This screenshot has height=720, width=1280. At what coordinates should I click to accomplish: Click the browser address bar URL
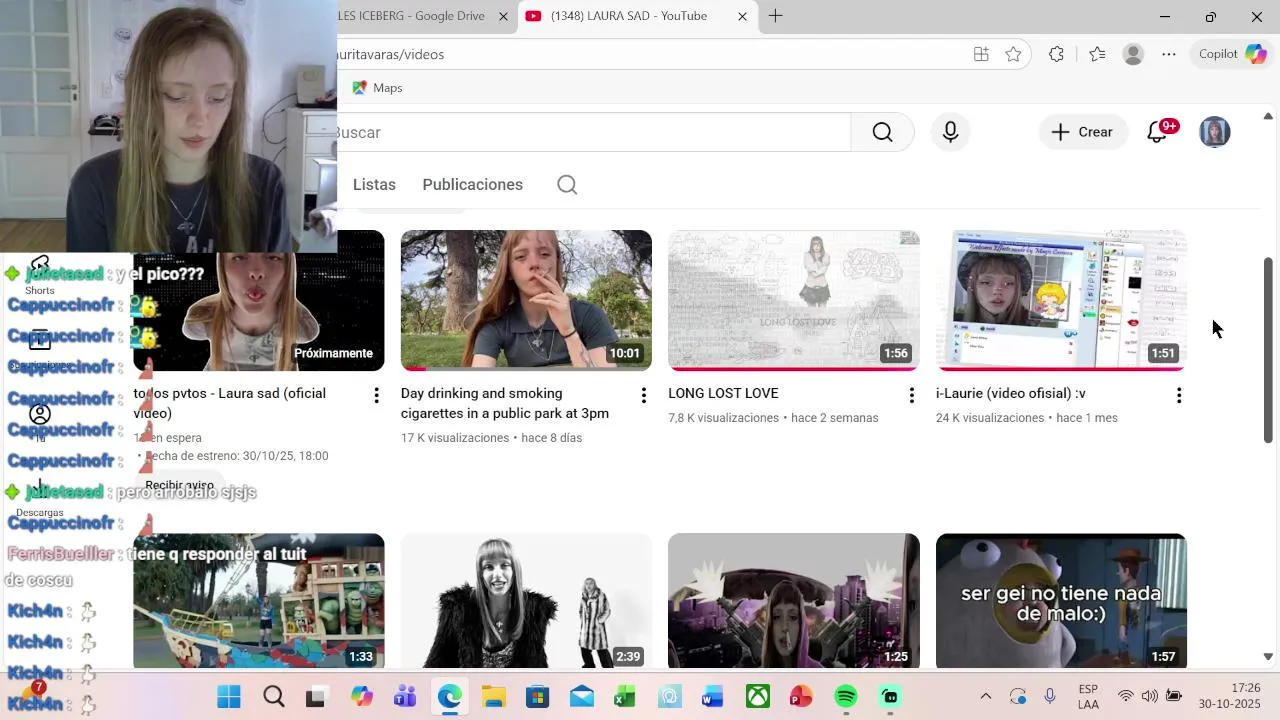(x=391, y=54)
